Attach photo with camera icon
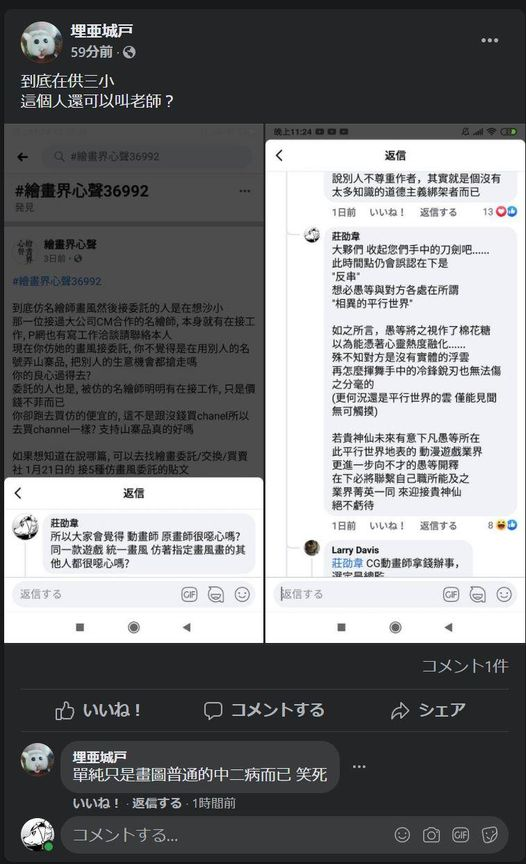Viewport: 526px width, 864px height. click(x=431, y=835)
